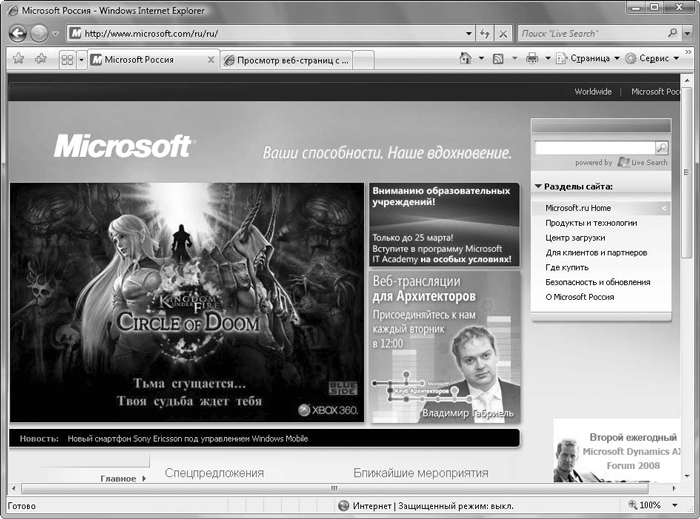Click the Home page icon
This screenshot has height=519, width=700.
pyautogui.click(x=465, y=59)
